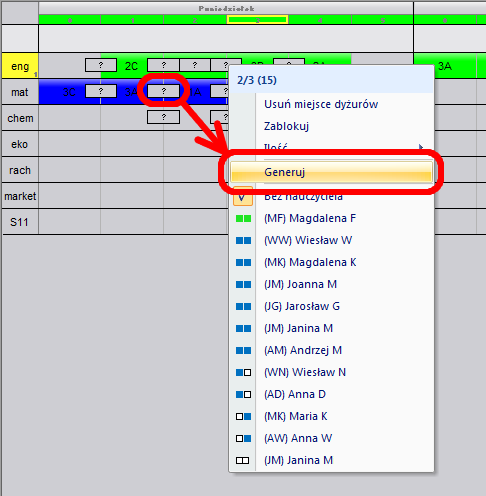Expand the Ilość submenu arrow

tap(421, 147)
